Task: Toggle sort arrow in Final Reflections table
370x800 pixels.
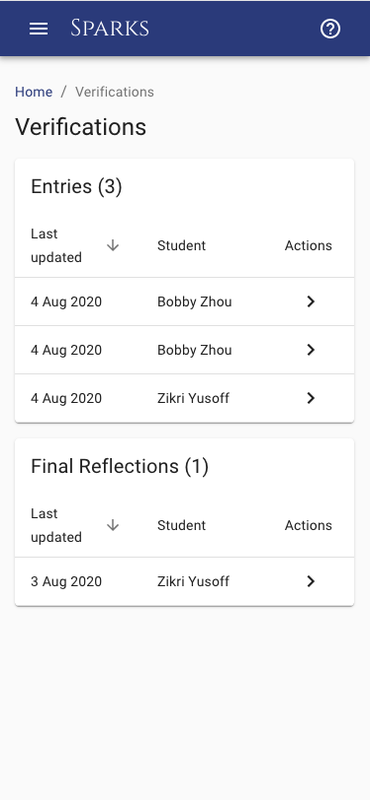Action: (113, 525)
